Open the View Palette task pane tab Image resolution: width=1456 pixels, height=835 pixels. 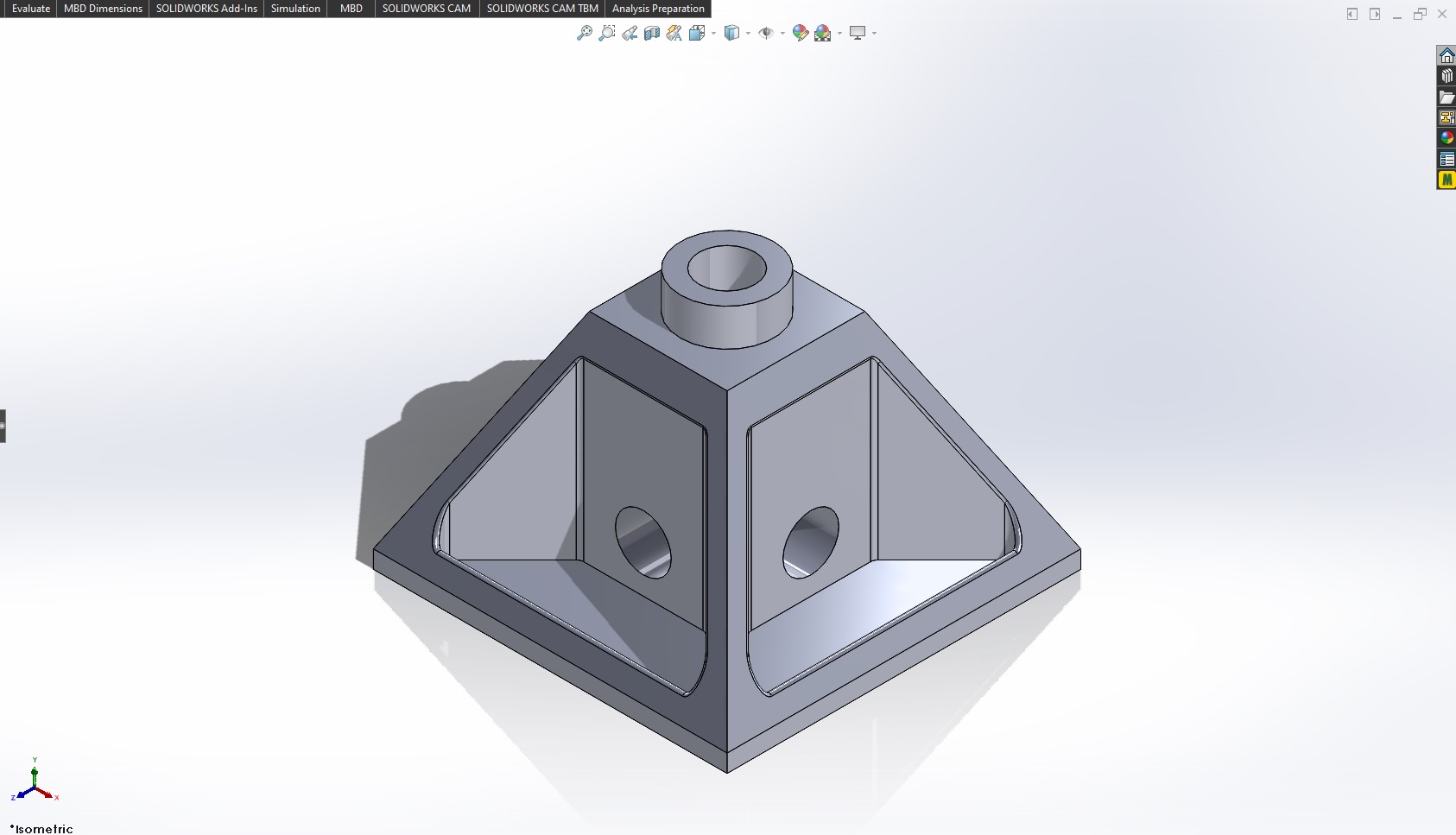click(1447, 117)
